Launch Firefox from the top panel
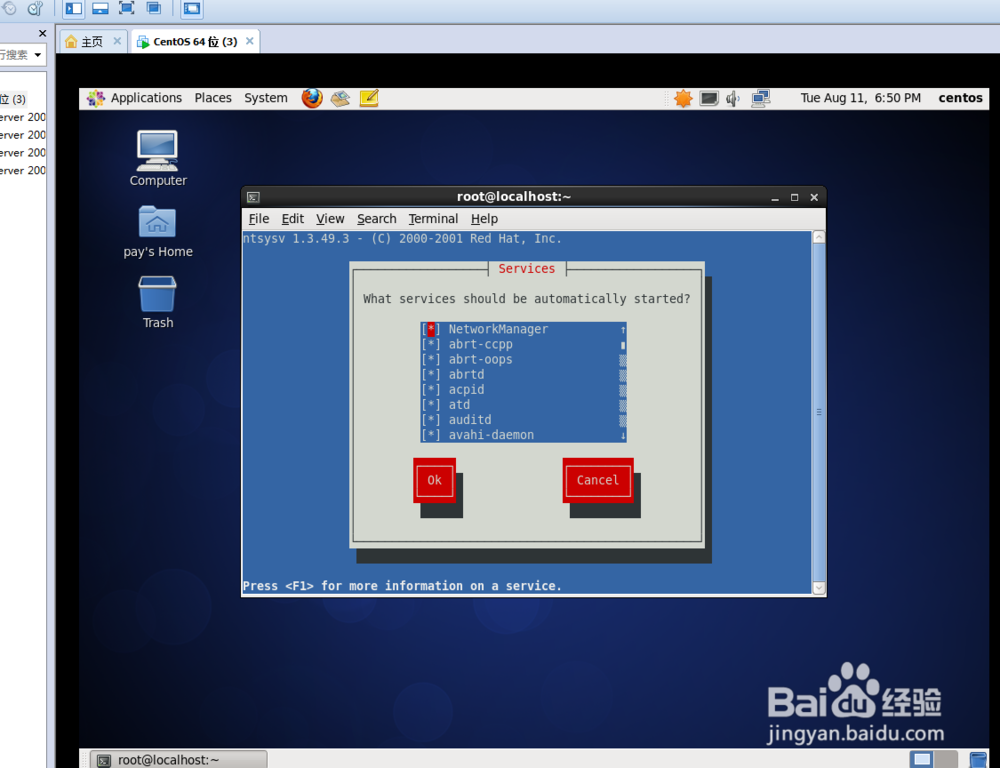 pyautogui.click(x=310, y=98)
